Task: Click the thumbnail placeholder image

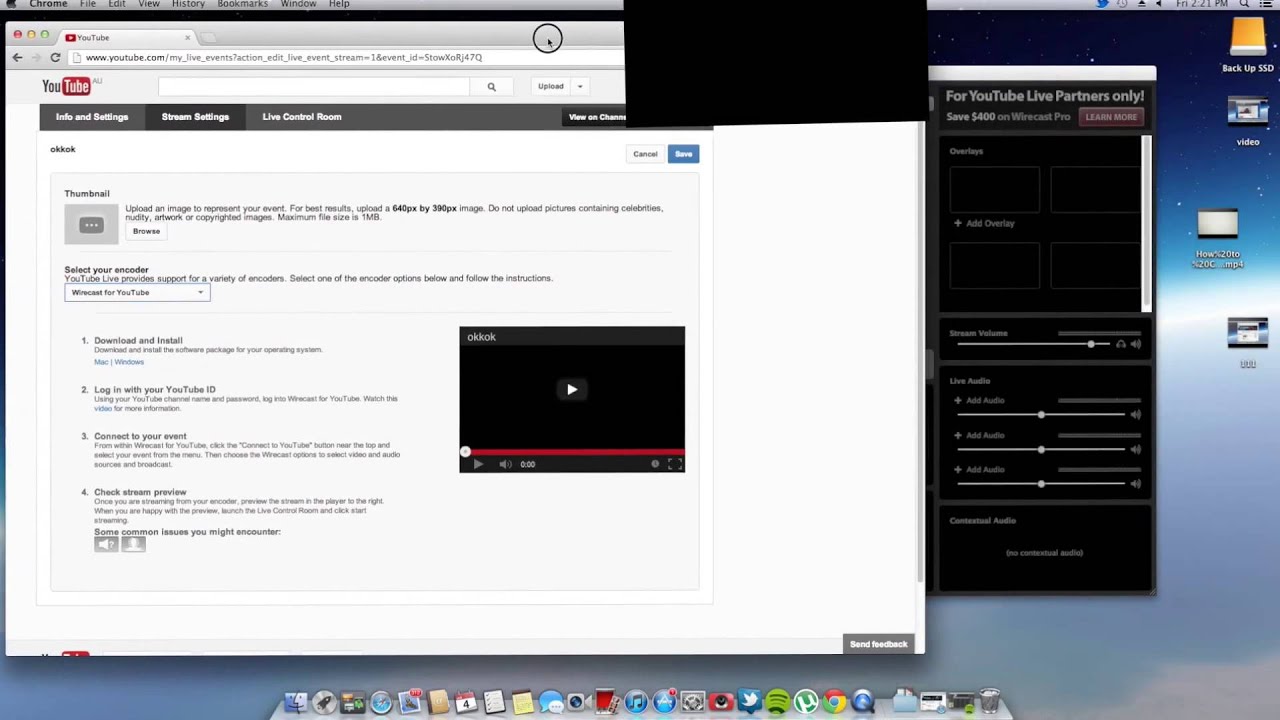Action: point(91,224)
